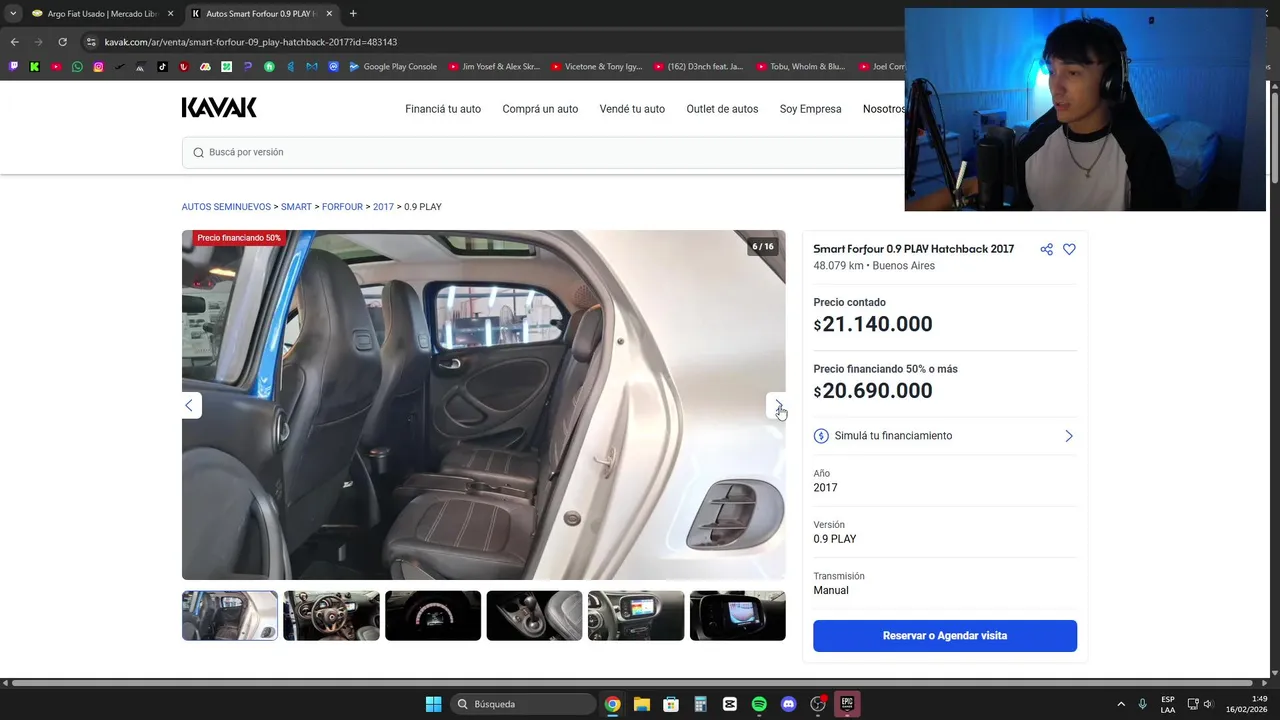This screenshot has width=1280, height=720.
Task: Select first rear seat thumbnail
Action: [230, 615]
